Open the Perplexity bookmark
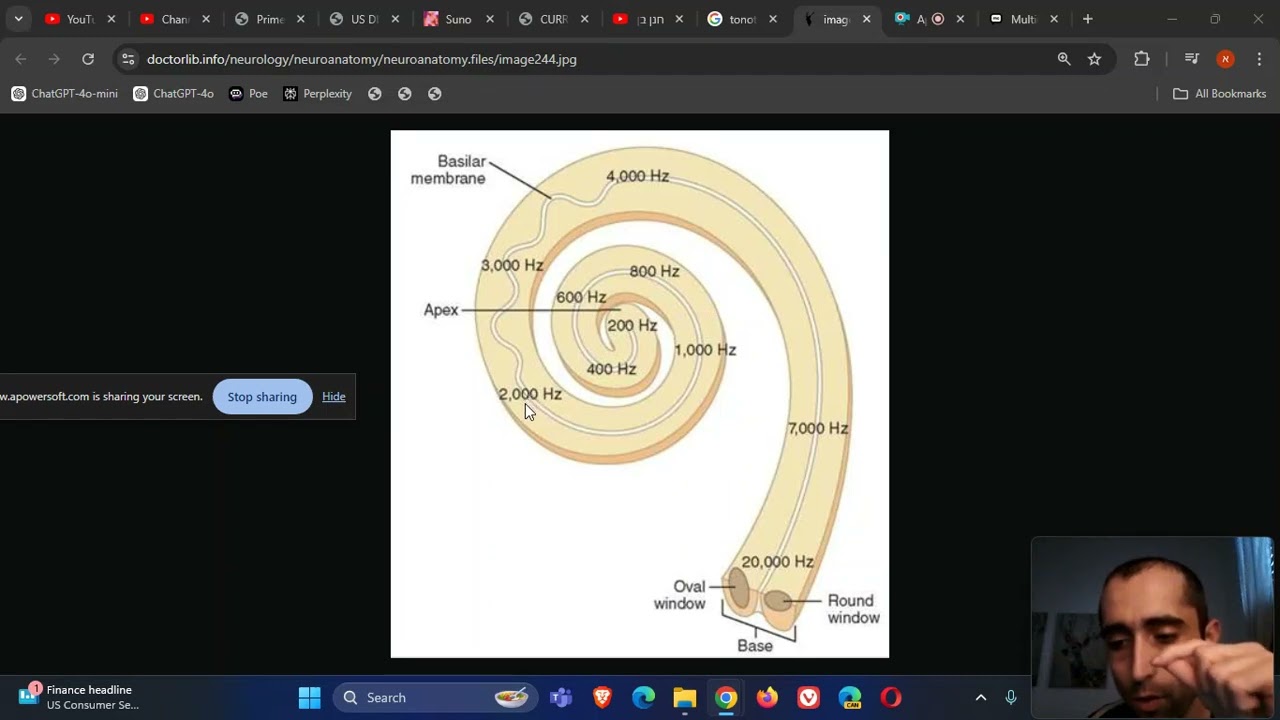Screen dimensions: 1280x720 [318, 93]
